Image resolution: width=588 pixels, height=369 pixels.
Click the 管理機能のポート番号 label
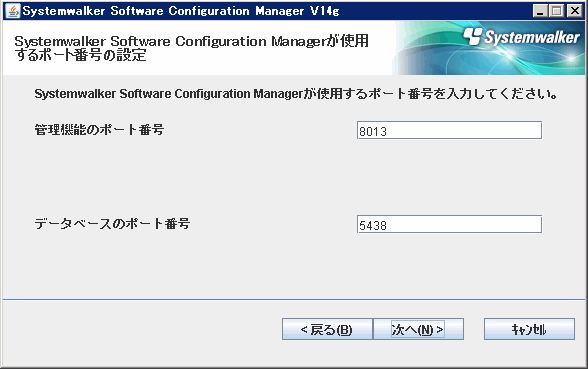click(99, 130)
